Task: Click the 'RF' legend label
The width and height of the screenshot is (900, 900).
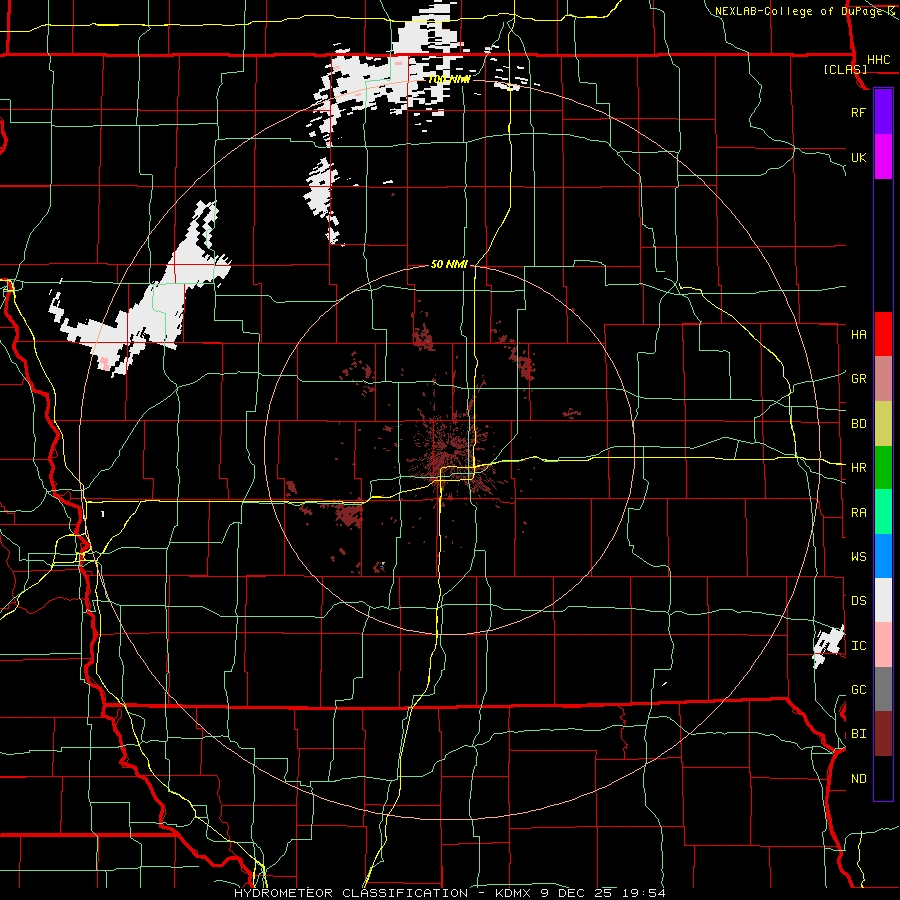Action: (x=859, y=112)
